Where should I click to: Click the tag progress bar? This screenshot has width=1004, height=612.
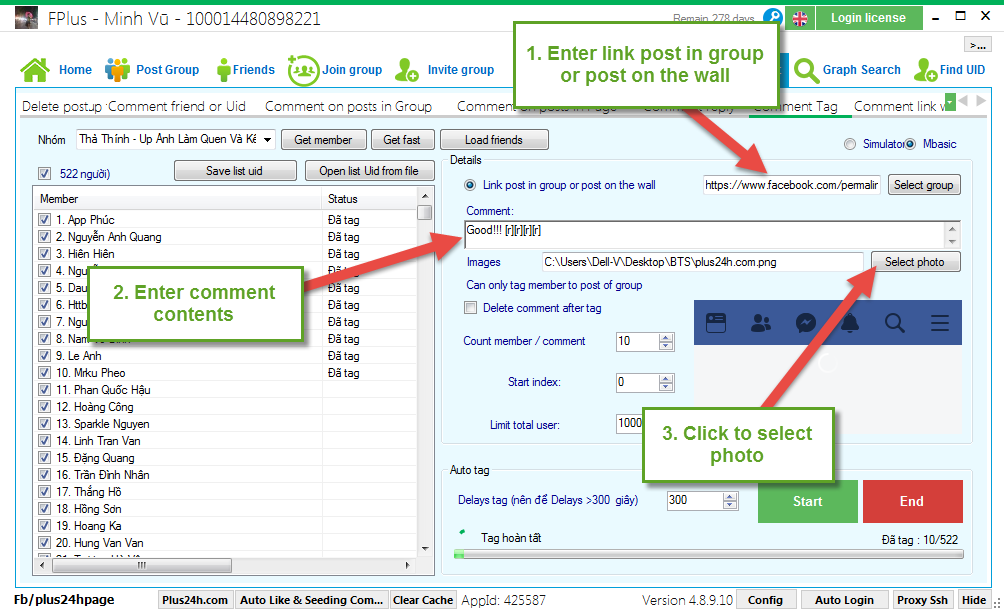[x=708, y=554]
